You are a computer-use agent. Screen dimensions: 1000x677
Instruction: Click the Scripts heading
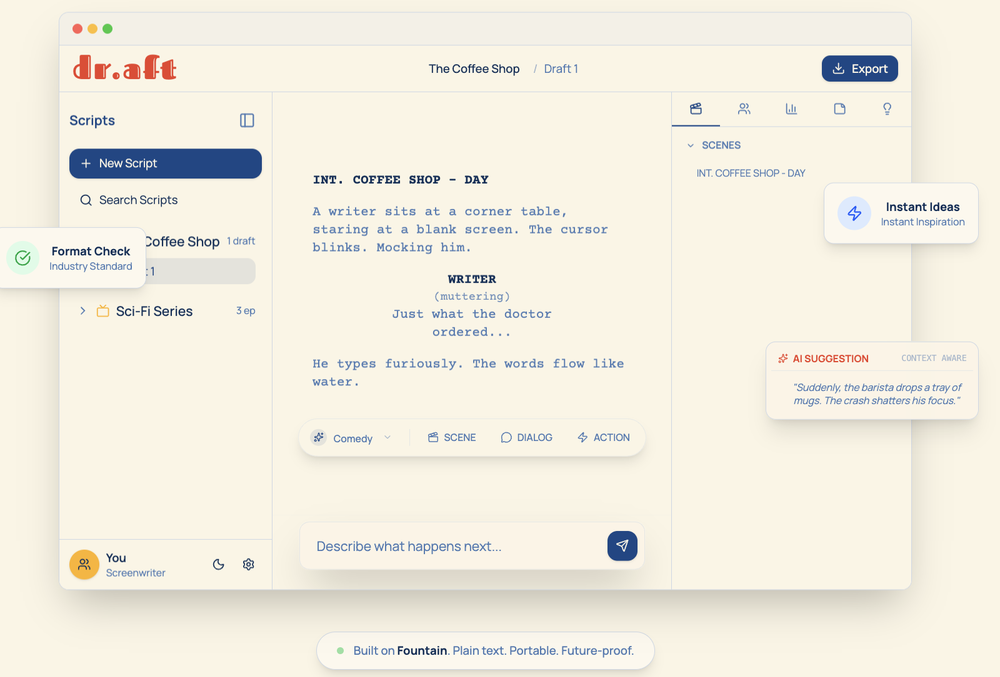(x=92, y=120)
